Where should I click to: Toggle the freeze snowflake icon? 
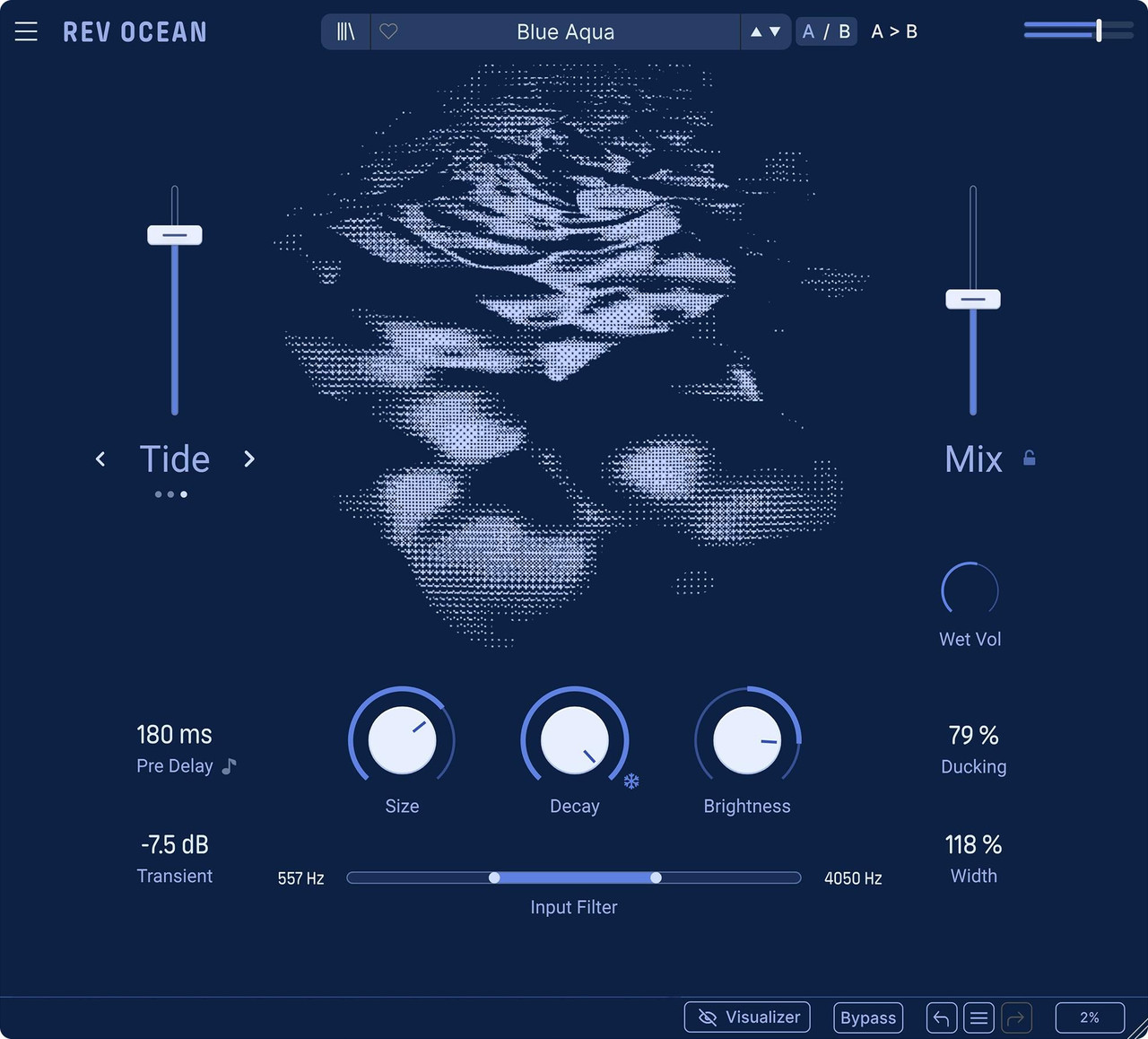pos(631,781)
